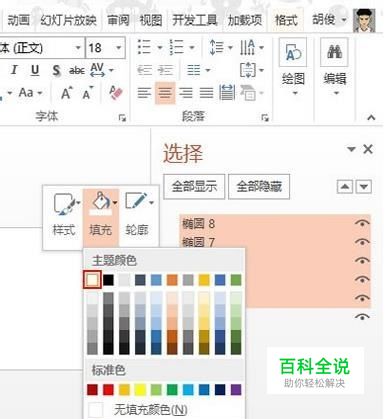This screenshot has width=389, height=419.
Task: Open the Editing (编辑) binoculars group
Action: point(335,68)
